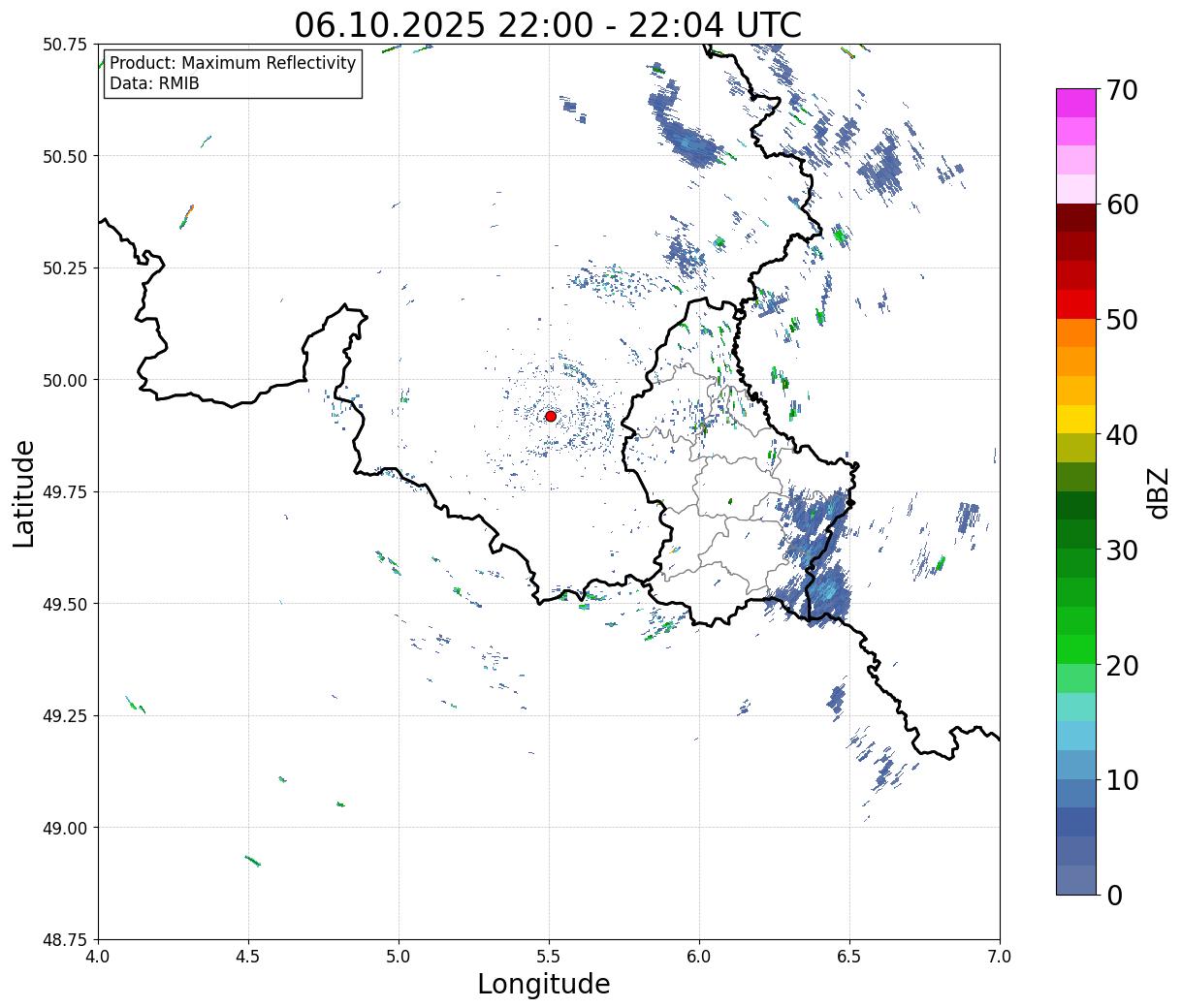Click the 'dBZ' colorbar label

pos(1158,492)
